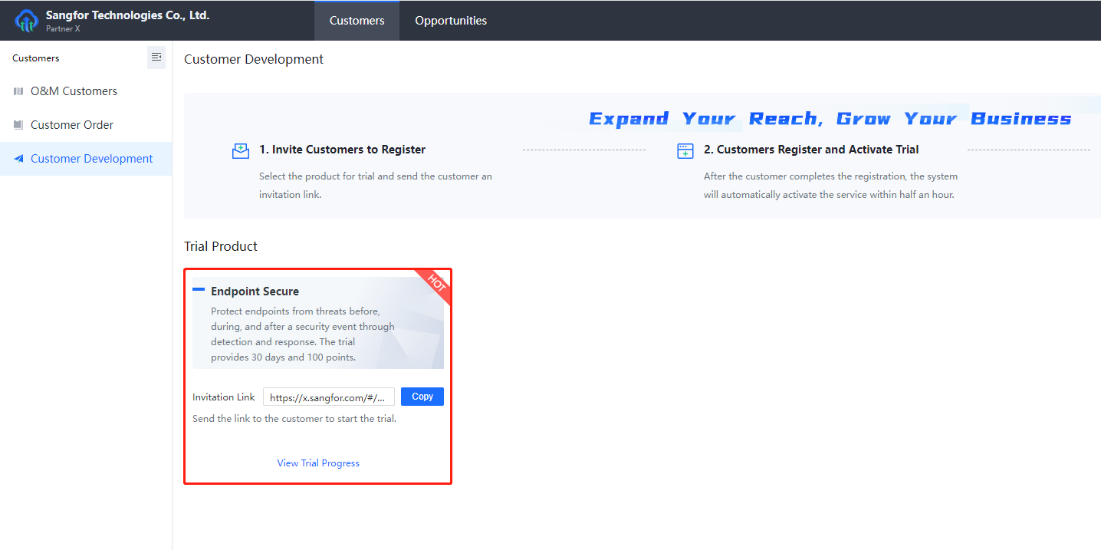Click the Endpoint Secure card title
Viewport: 1101px width, 550px height.
click(254, 291)
